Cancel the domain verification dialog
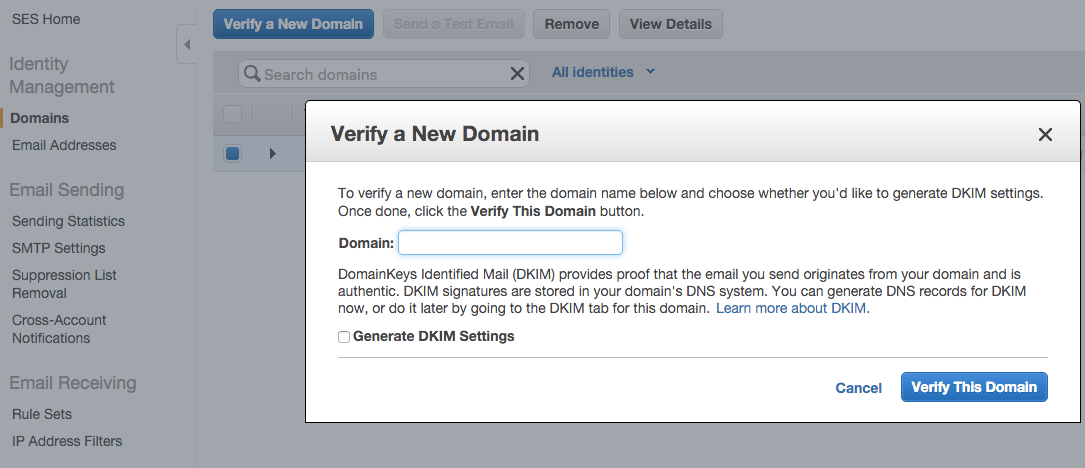1085x468 pixels. point(858,388)
